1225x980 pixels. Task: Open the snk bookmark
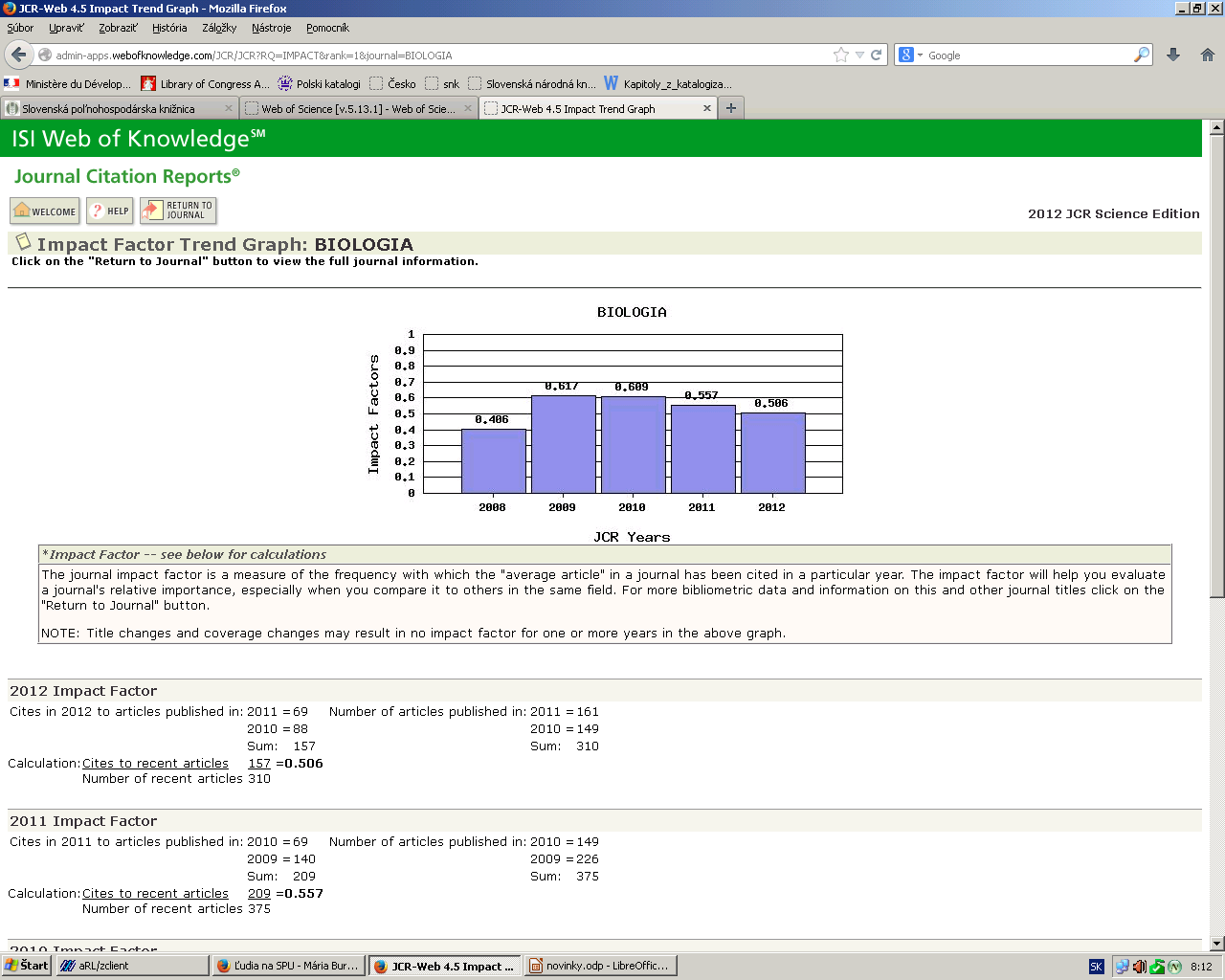[x=442, y=83]
